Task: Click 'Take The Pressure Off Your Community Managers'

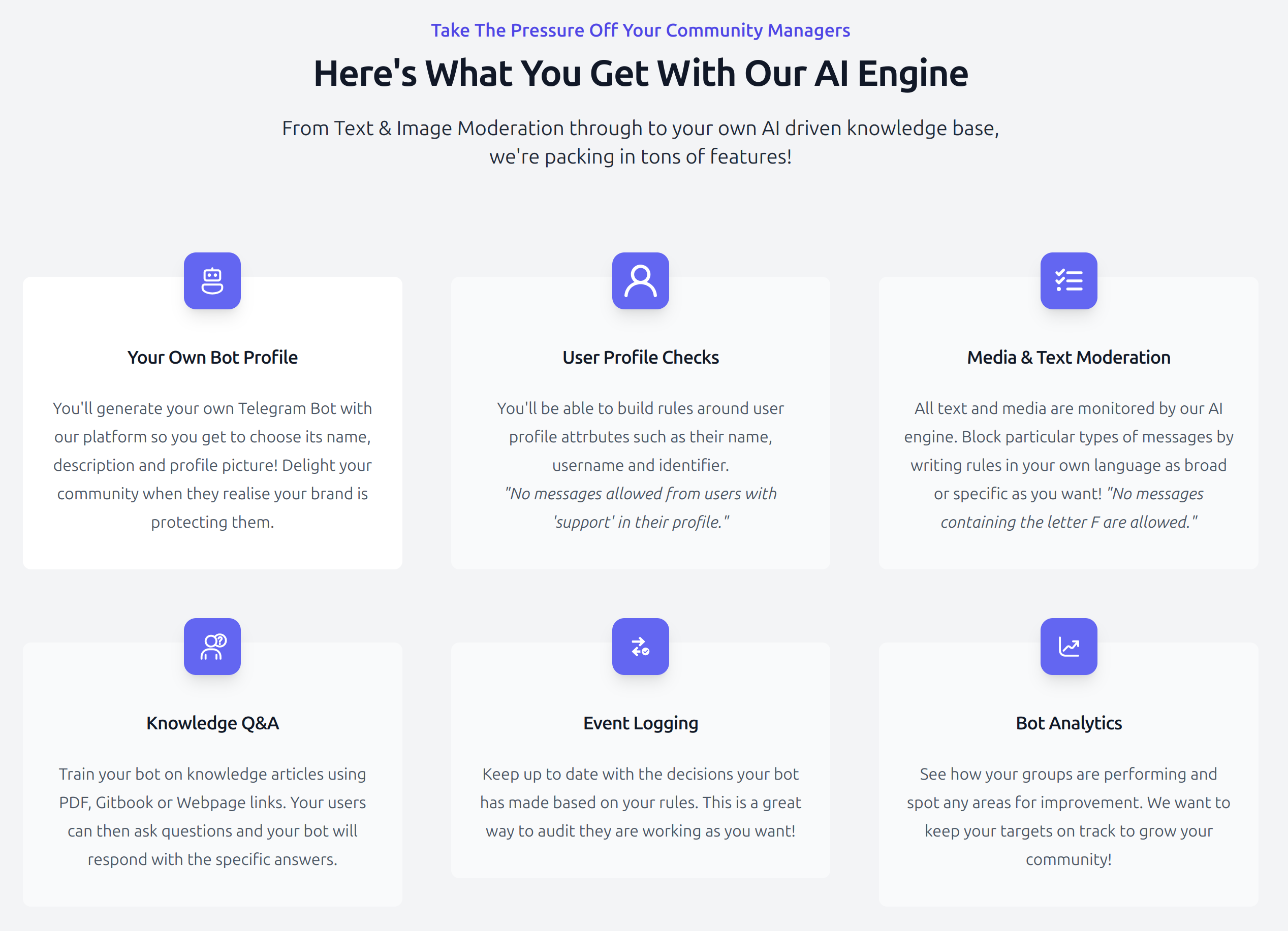Action: [x=640, y=30]
